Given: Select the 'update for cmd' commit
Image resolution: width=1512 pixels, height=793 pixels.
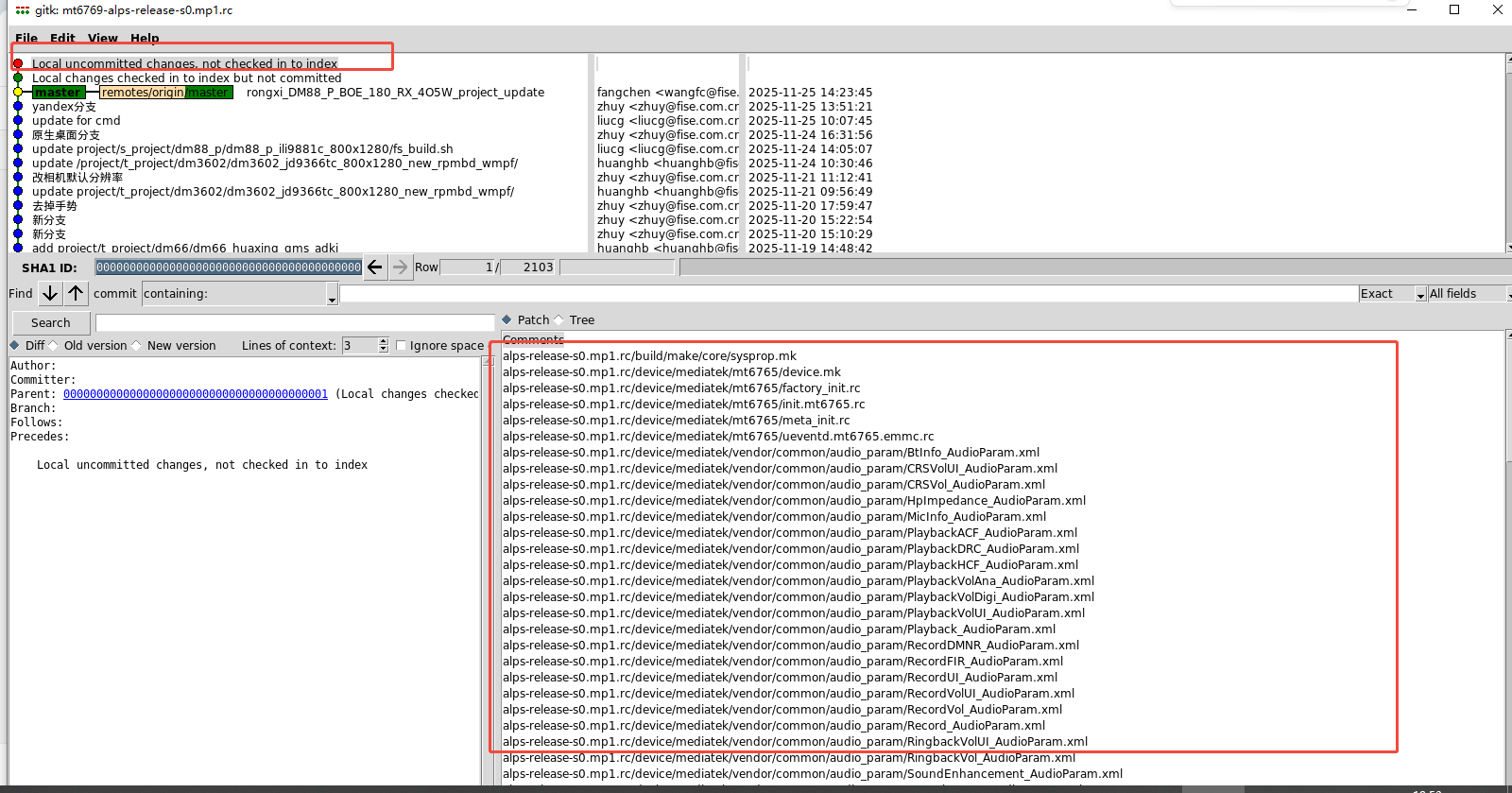Looking at the screenshot, I should point(77,121).
